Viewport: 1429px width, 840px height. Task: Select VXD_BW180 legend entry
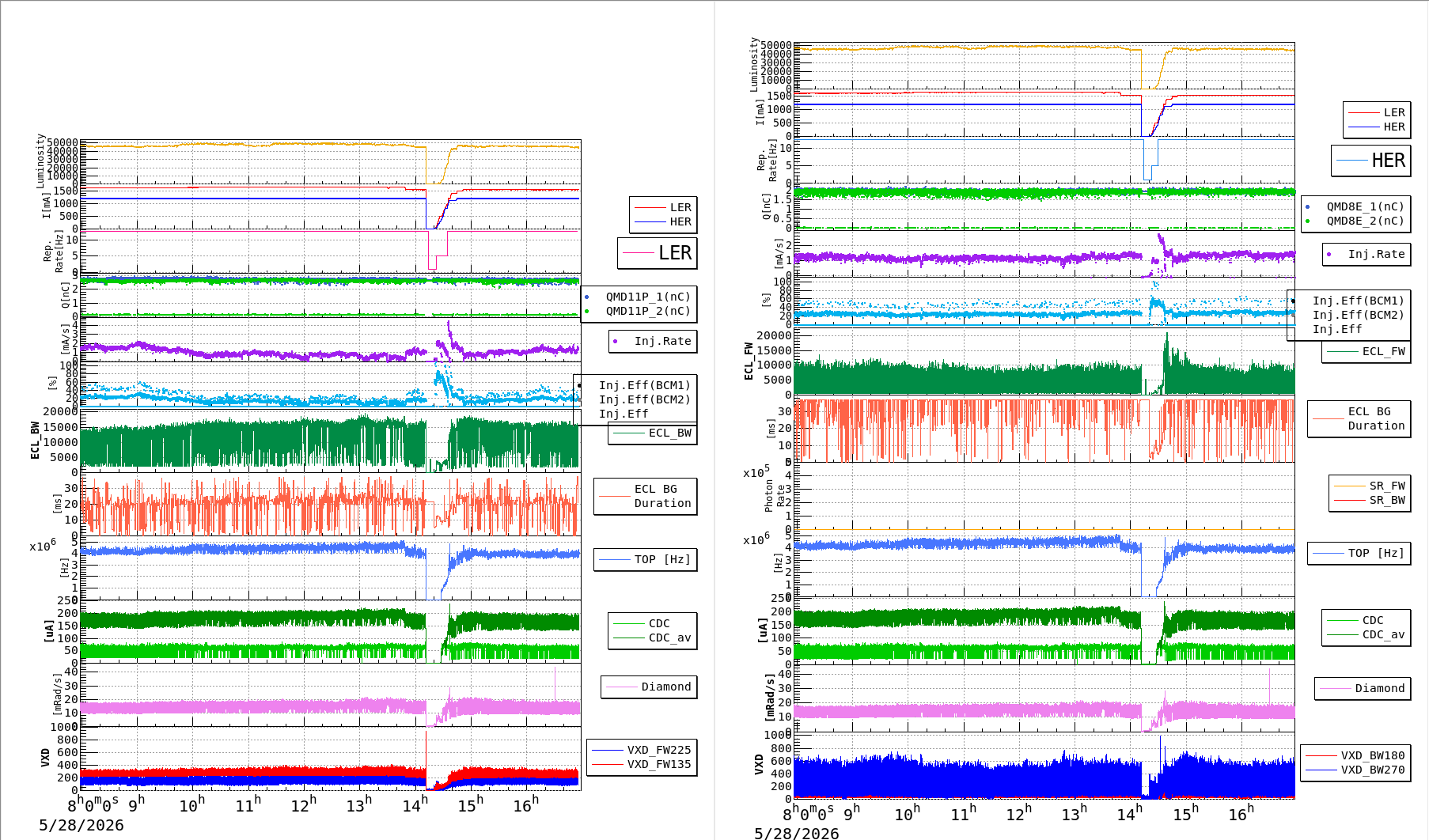coord(1355,756)
